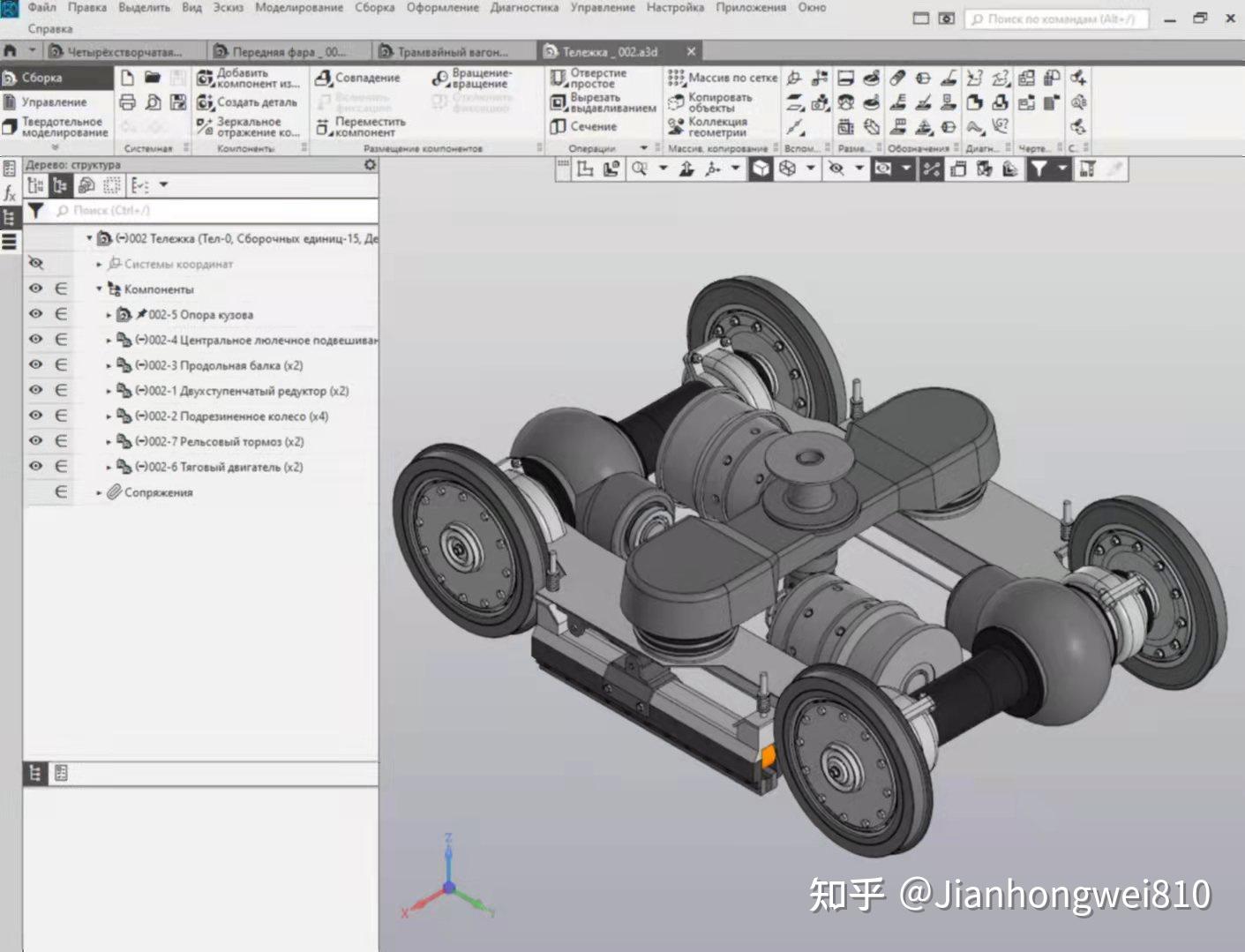The width and height of the screenshot is (1245, 952).
Task: Click Добавить компонент из файла
Action: tap(252, 78)
